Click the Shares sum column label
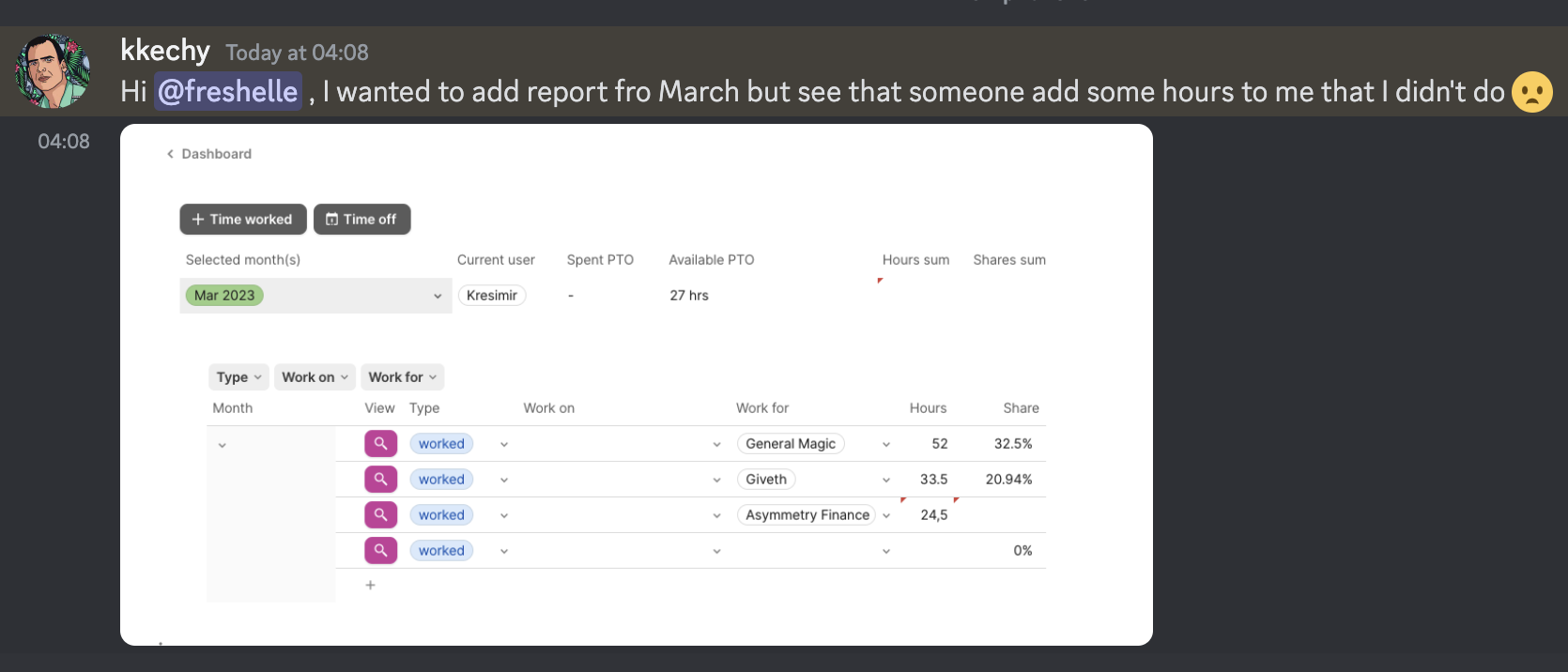 (1009, 260)
